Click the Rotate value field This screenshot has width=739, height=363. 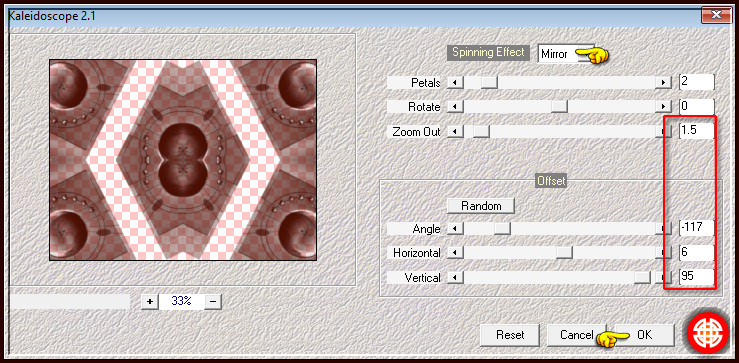pos(697,107)
